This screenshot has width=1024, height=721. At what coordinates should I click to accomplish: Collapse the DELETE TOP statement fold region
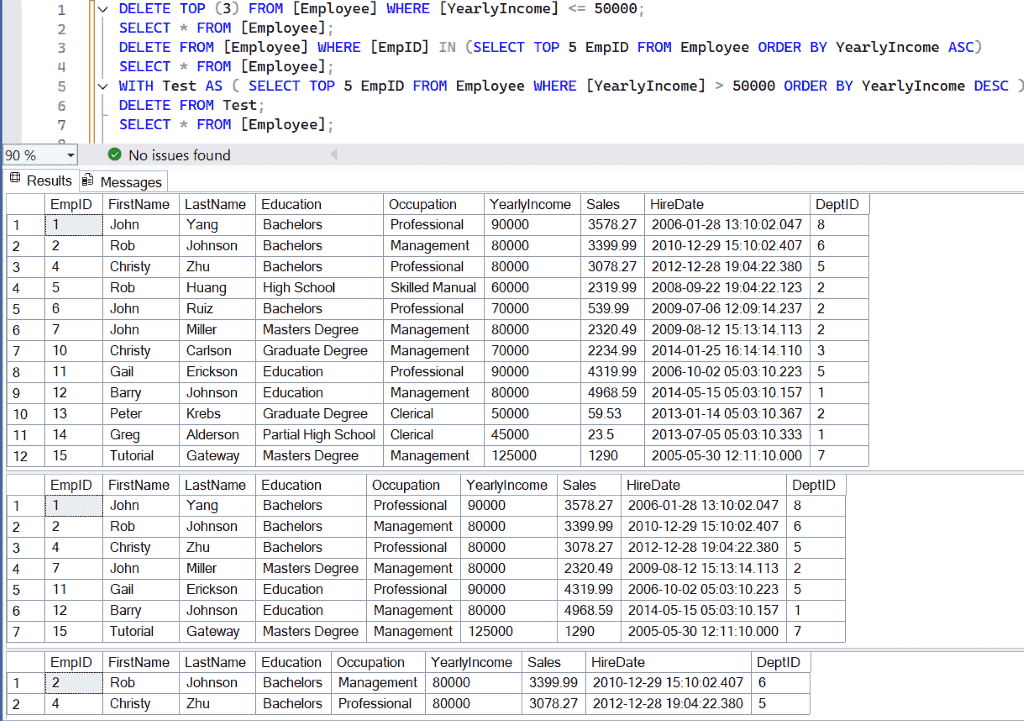point(101,8)
